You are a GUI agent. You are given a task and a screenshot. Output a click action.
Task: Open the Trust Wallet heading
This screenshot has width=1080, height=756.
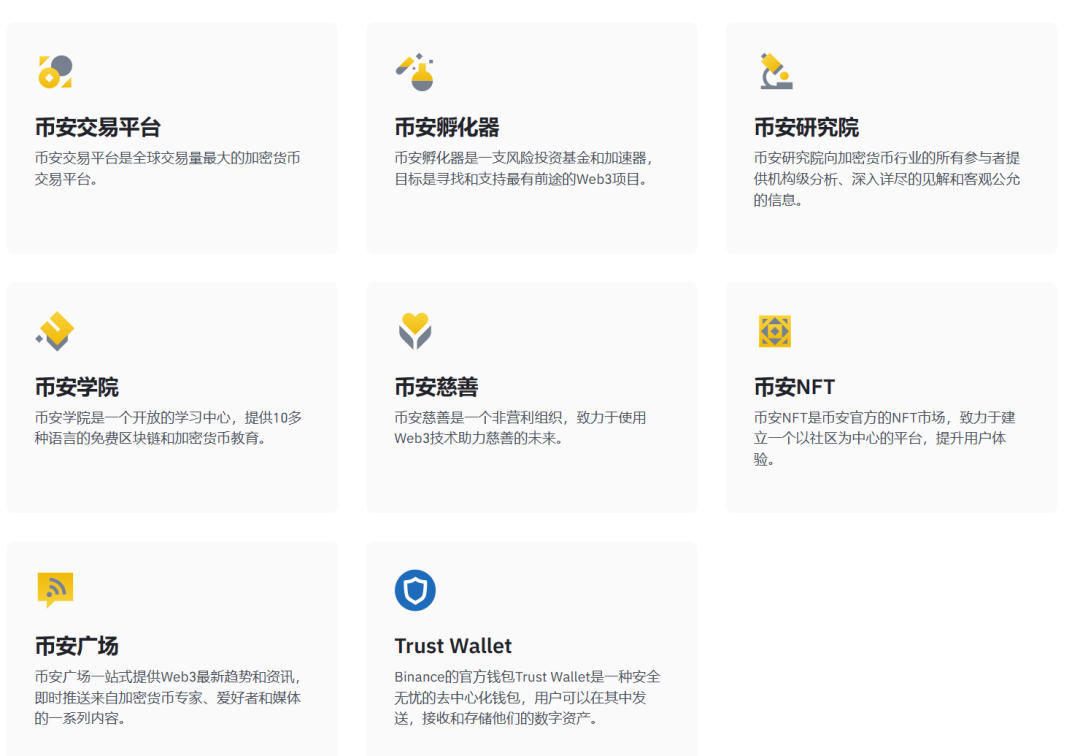click(x=453, y=646)
